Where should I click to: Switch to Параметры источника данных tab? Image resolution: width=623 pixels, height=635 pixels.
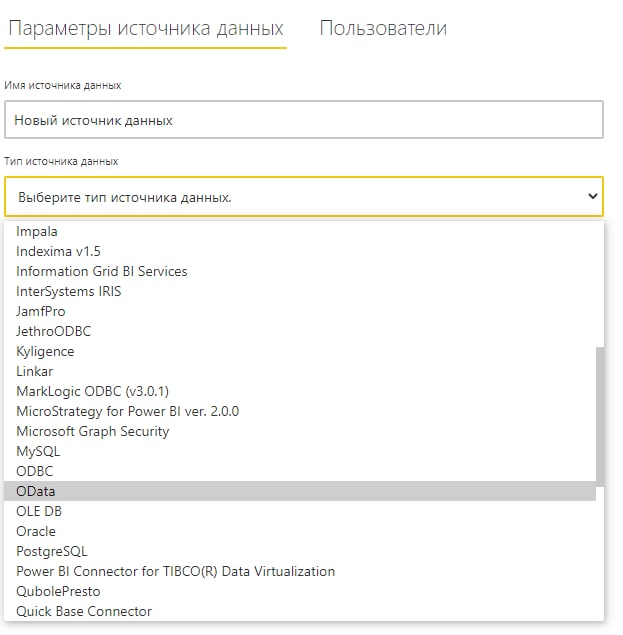pyautogui.click(x=145, y=29)
